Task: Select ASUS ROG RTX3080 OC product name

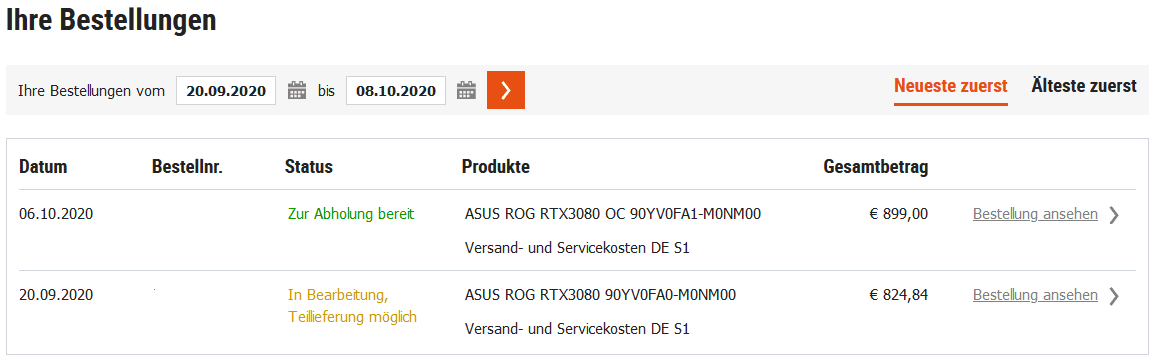Action: point(613,215)
